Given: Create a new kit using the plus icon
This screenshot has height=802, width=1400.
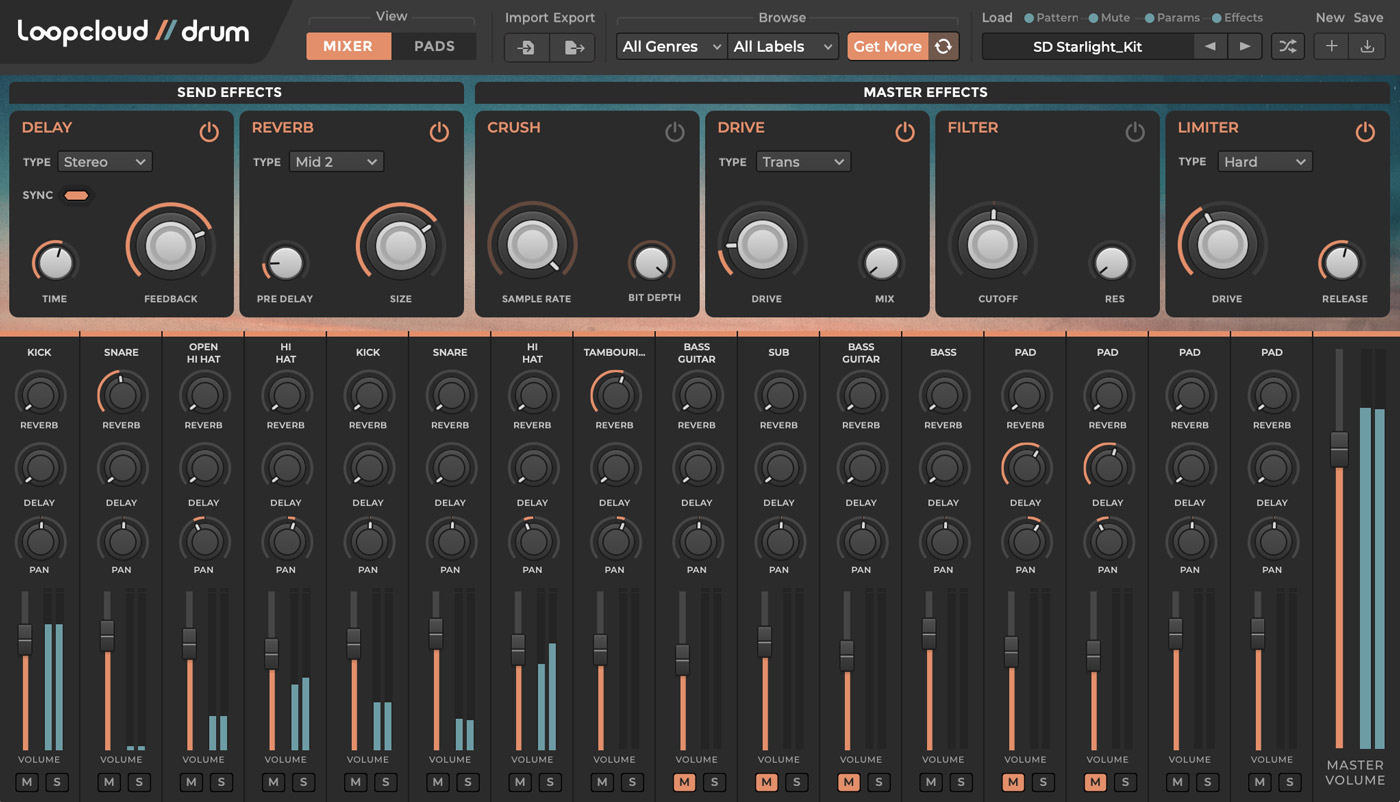Looking at the screenshot, I should pyautogui.click(x=1331, y=46).
